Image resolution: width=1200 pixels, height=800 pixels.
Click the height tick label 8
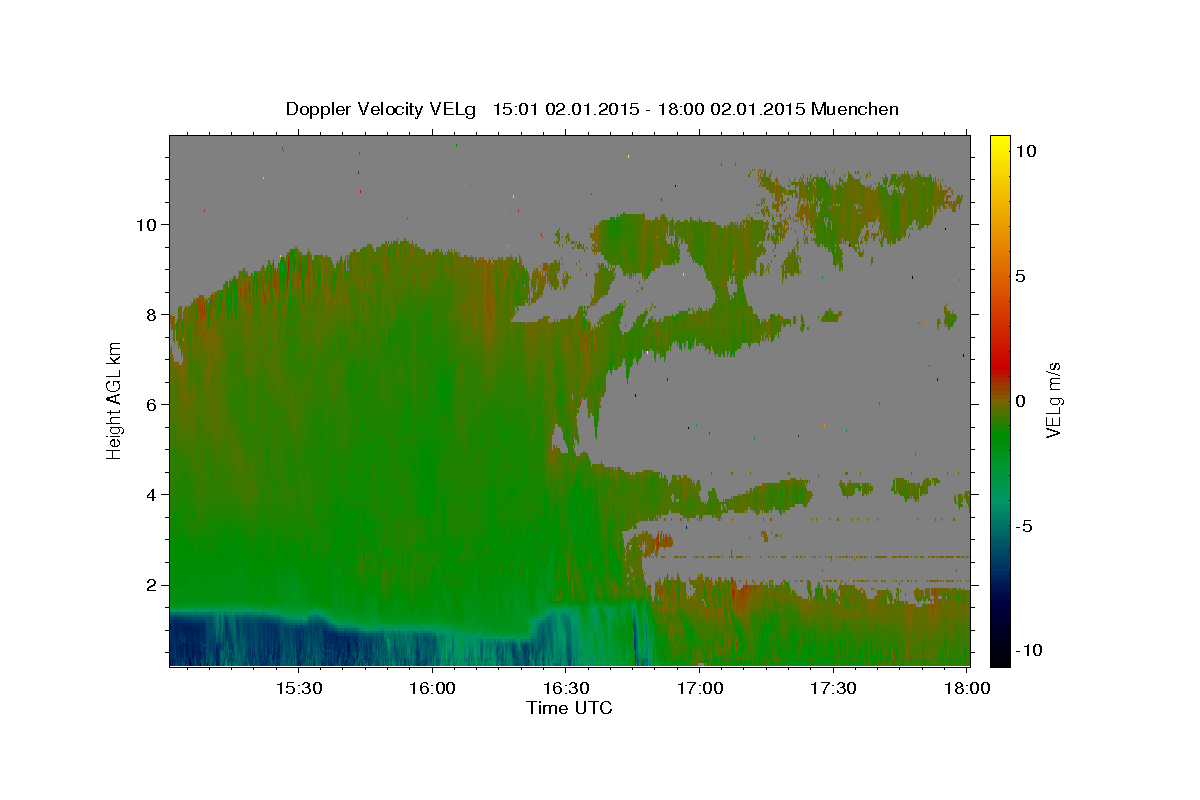153,315
